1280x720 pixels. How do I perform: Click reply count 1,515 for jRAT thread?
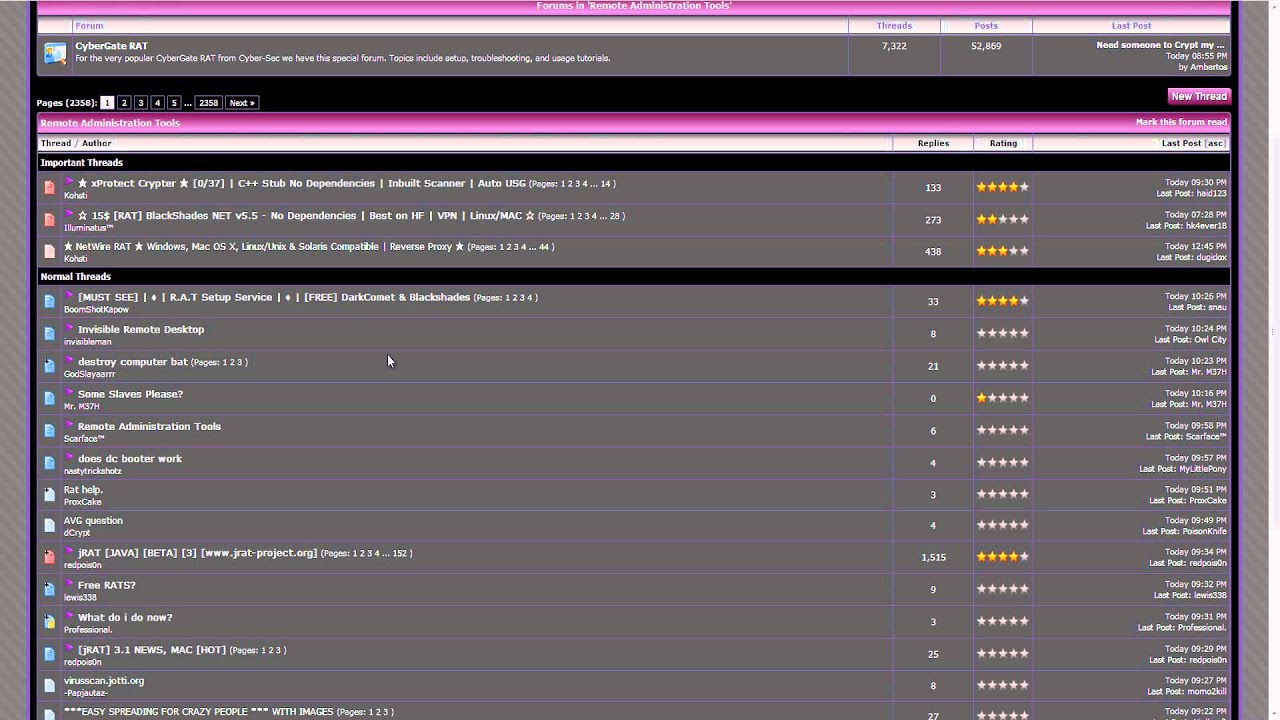click(x=933, y=557)
